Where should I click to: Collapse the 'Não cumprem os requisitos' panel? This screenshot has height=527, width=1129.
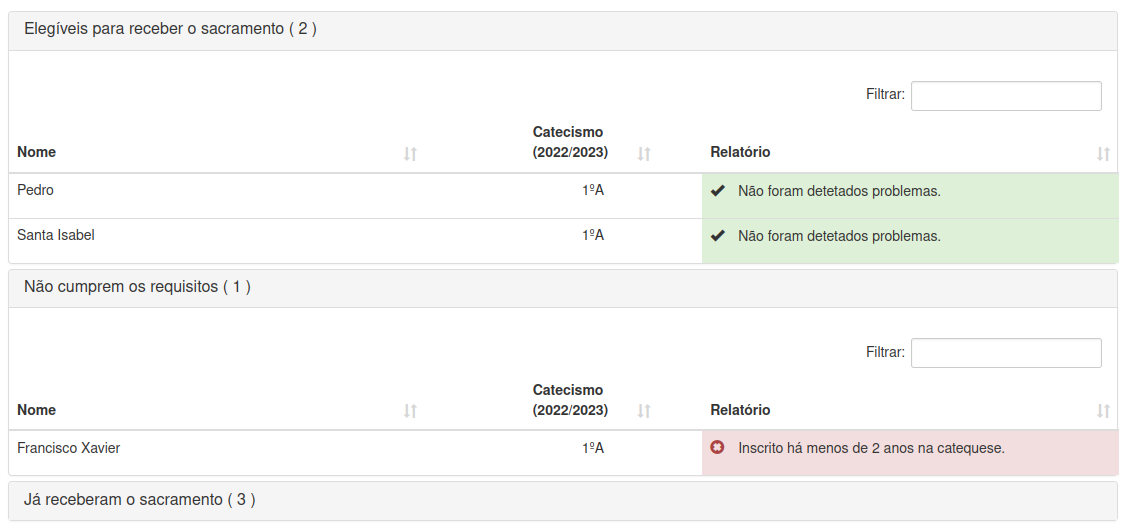pyautogui.click(x=137, y=287)
